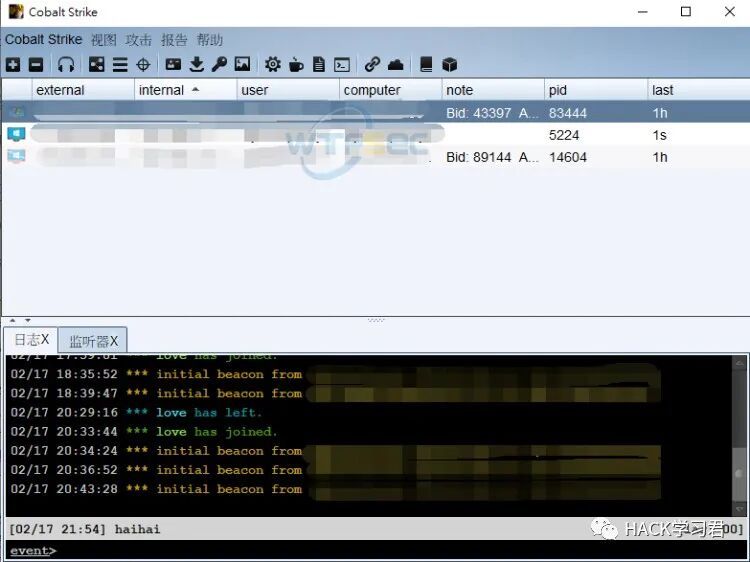Image resolution: width=750 pixels, height=562 pixels.
Task: Click the document icon for Office macro
Action: click(x=319, y=64)
